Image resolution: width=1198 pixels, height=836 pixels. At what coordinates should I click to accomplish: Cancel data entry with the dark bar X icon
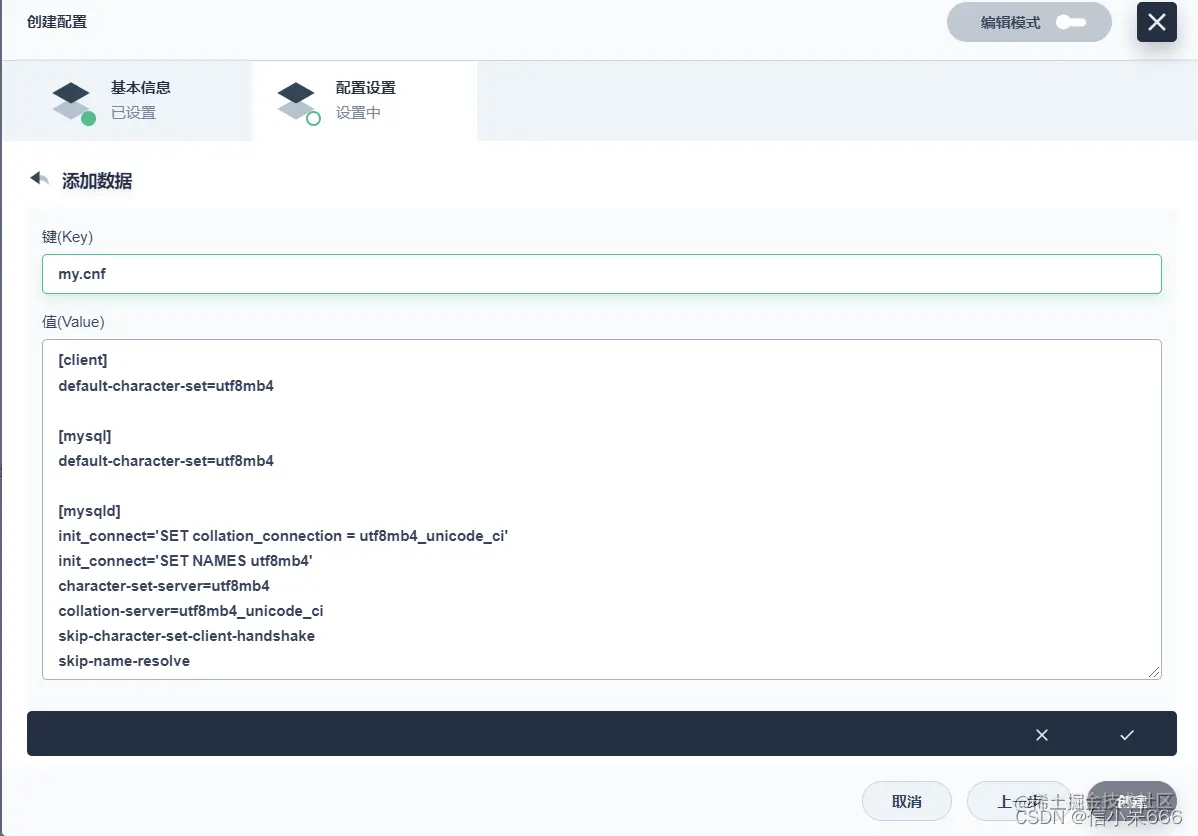pyautogui.click(x=1041, y=734)
